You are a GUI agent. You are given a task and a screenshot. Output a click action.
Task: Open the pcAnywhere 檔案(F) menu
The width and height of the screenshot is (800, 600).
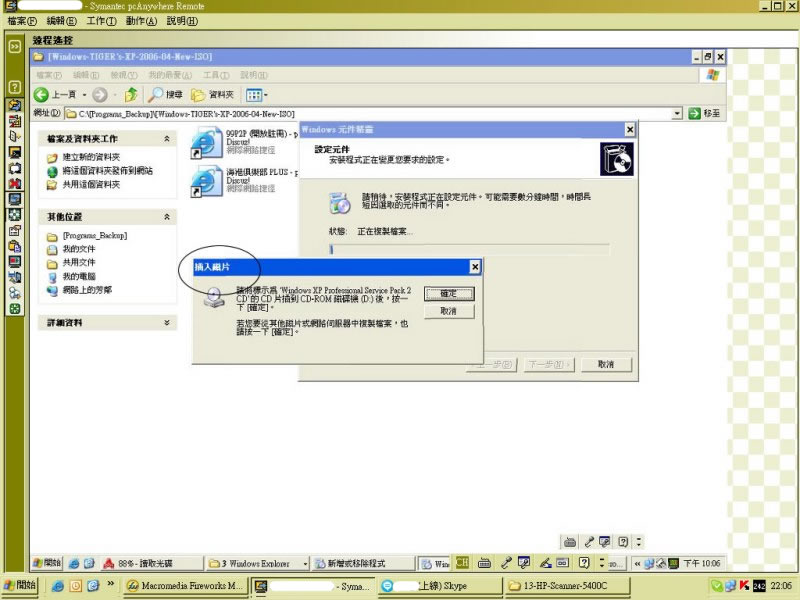[22, 21]
